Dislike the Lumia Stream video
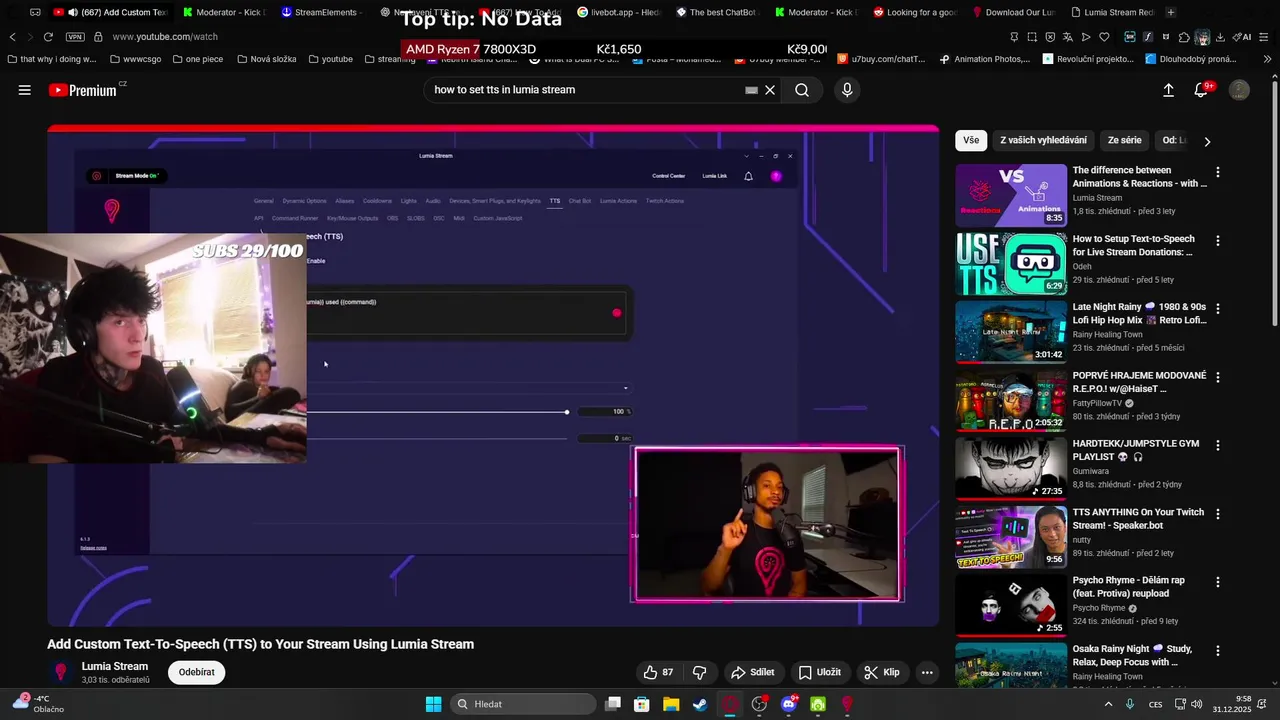 [700, 672]
